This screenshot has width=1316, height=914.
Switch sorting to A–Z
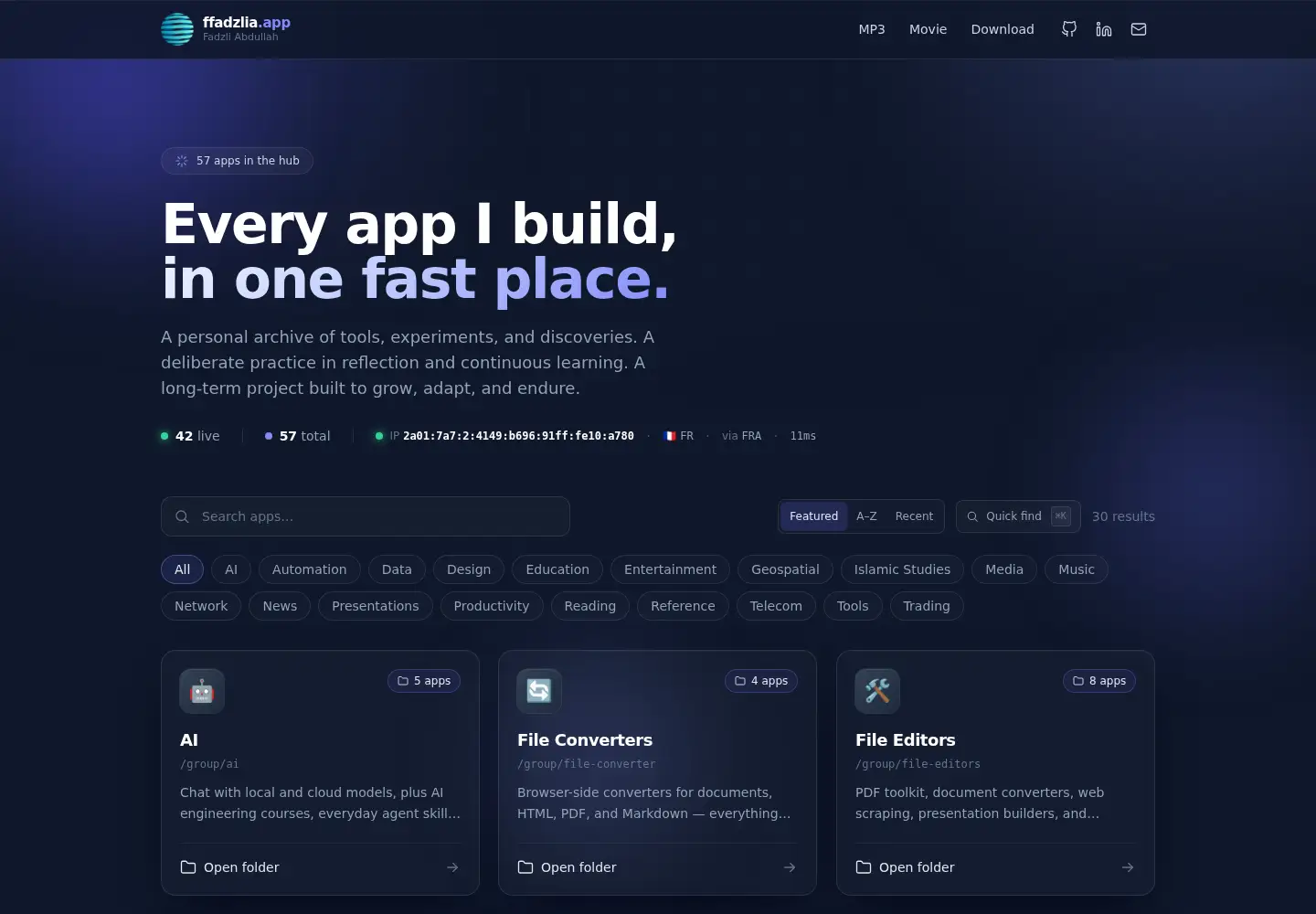pos(866,516)
